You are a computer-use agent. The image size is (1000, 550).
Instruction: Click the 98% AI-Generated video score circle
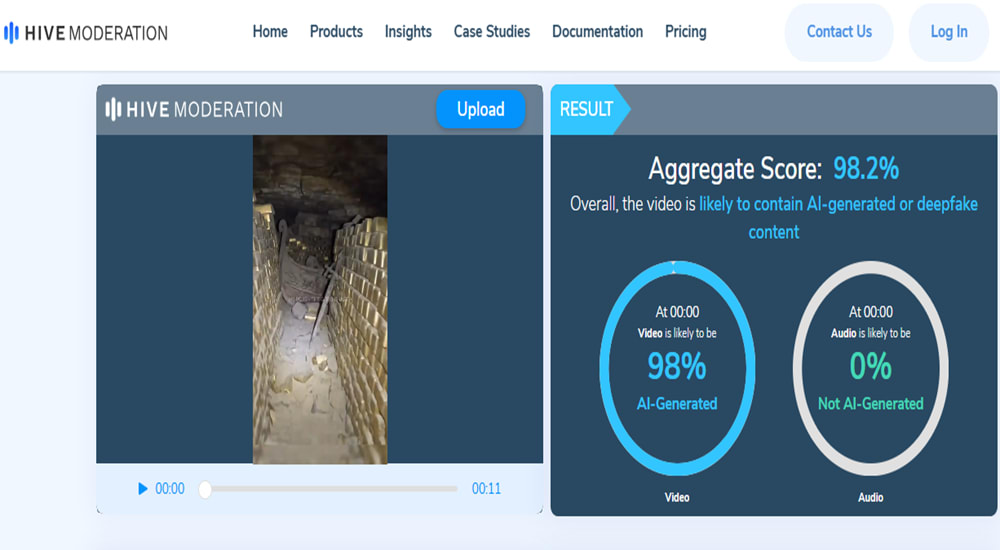(677, 368)
